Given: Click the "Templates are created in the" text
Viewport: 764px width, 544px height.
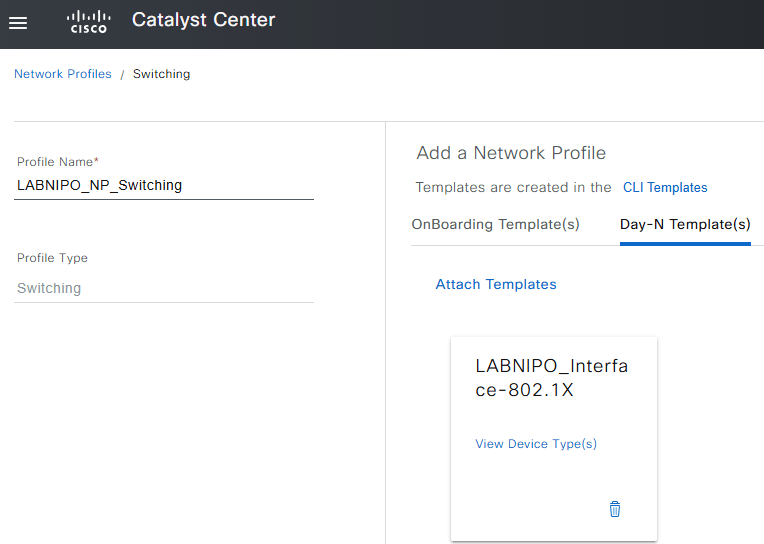Looking at the screenshot, I should [513, 187].
